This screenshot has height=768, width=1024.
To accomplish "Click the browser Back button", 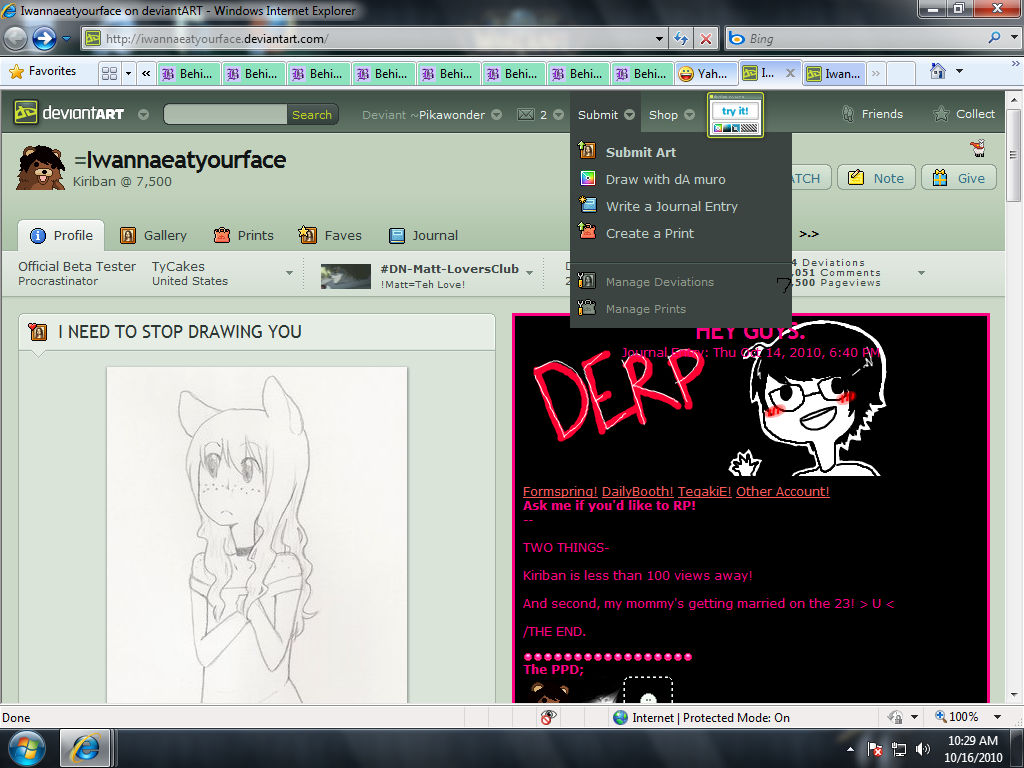I will [15, 39].
